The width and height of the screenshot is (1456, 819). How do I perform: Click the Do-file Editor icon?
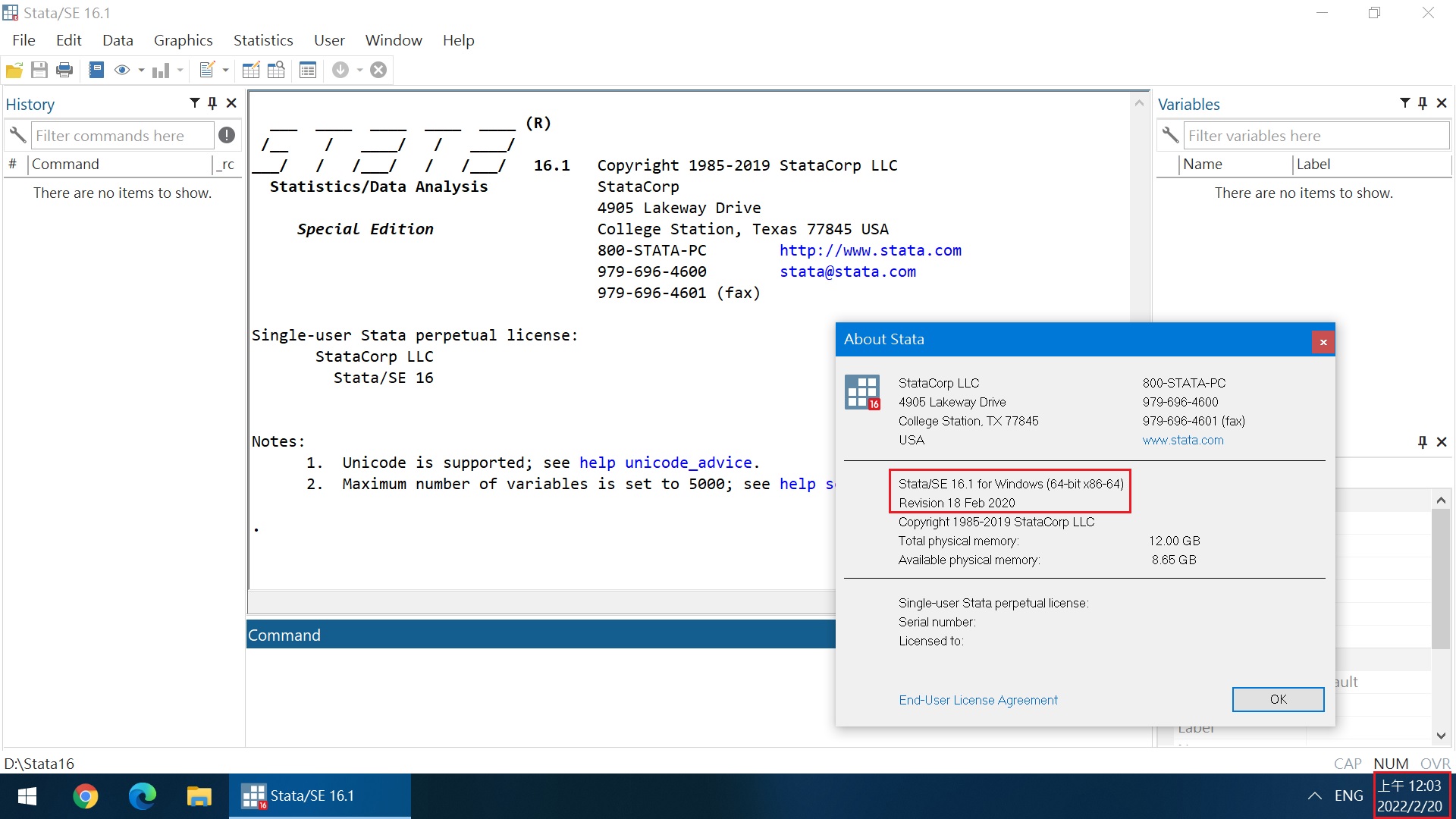tap(206, 71)
